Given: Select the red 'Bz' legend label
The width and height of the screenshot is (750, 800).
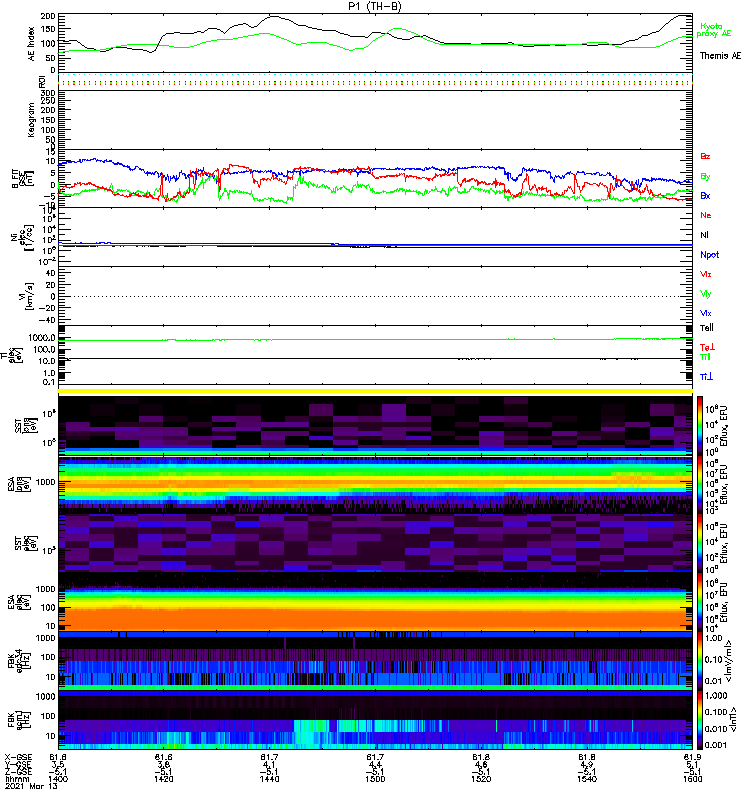Looking at the screenshot, I should point(705,156).
